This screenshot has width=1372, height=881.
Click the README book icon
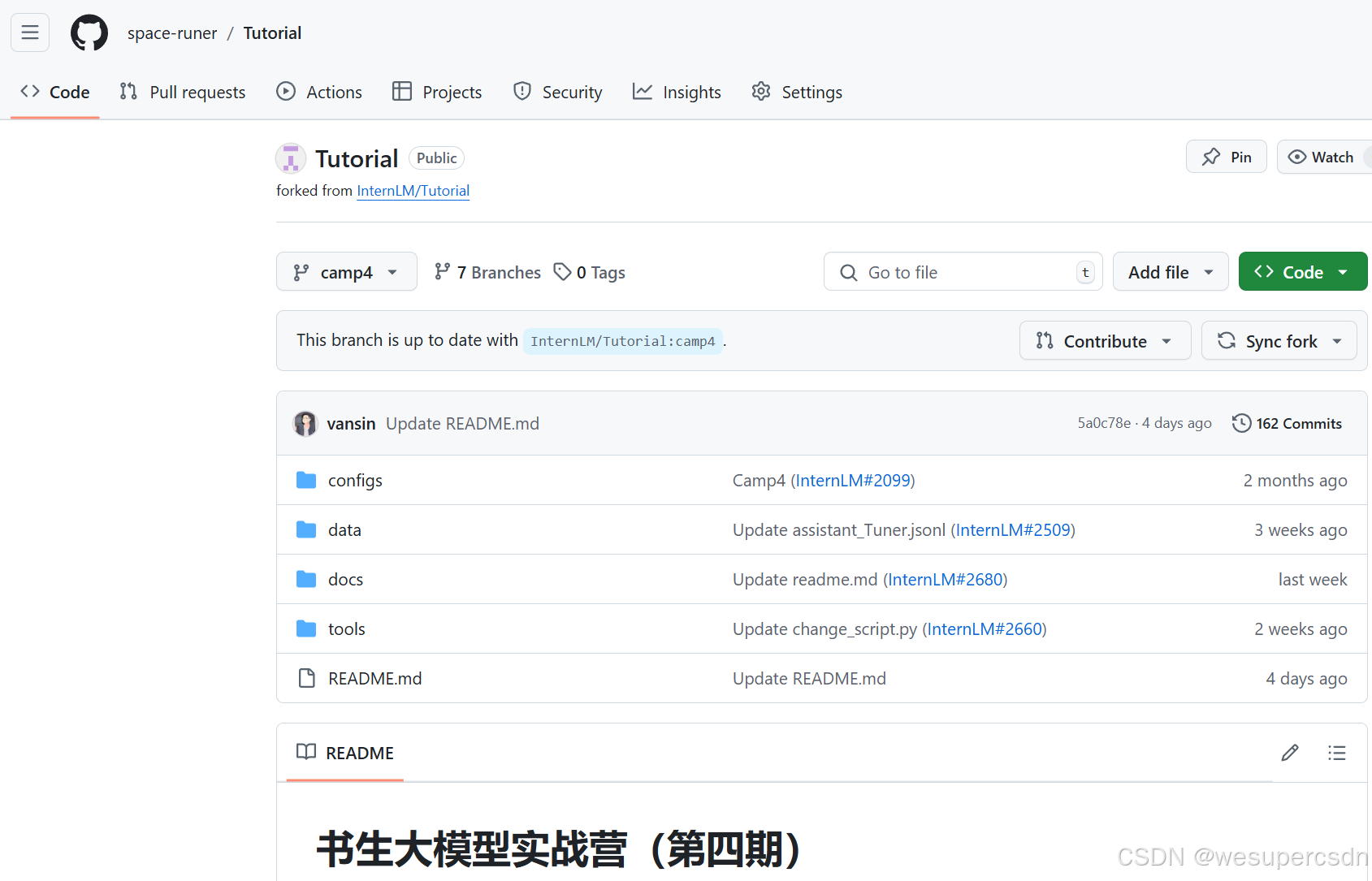[306, 752]
